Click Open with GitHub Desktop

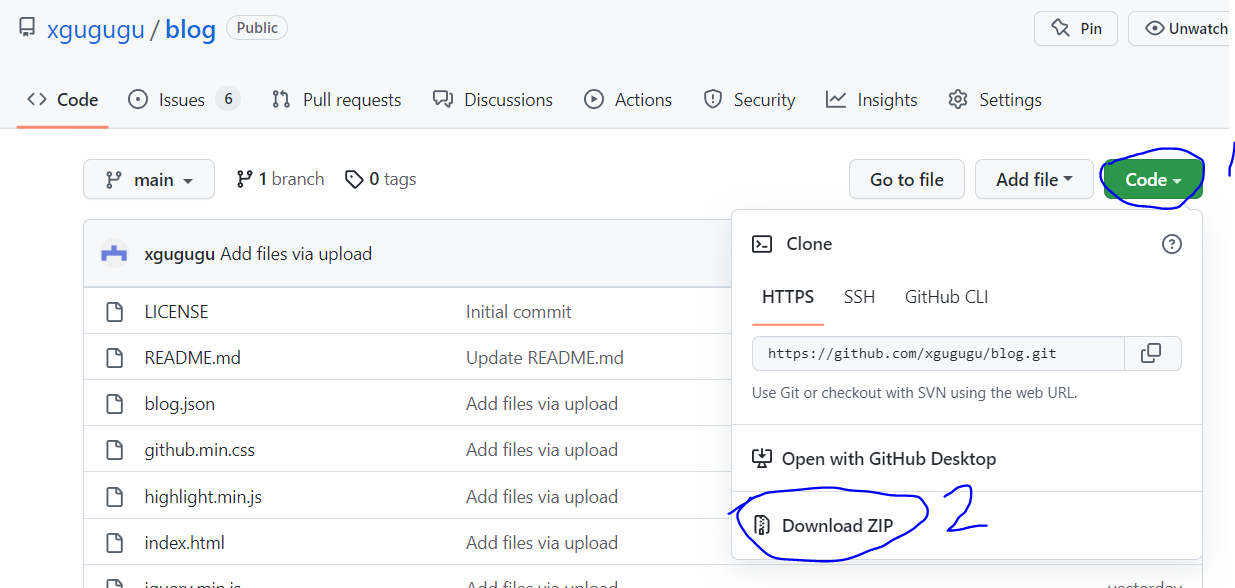874,459
